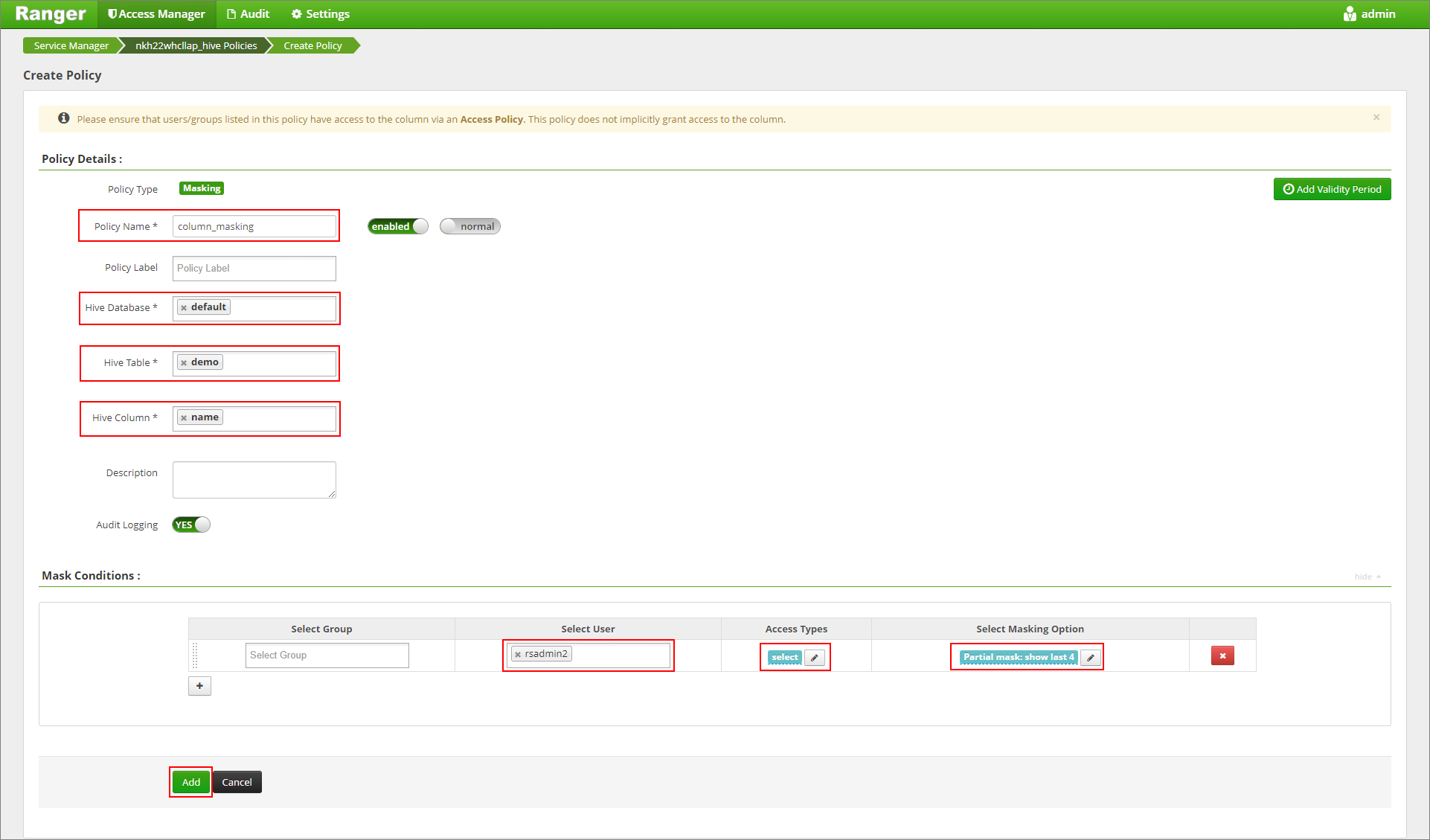
Task: Toggle the policy enabled switch
Action: coord(396,226)
